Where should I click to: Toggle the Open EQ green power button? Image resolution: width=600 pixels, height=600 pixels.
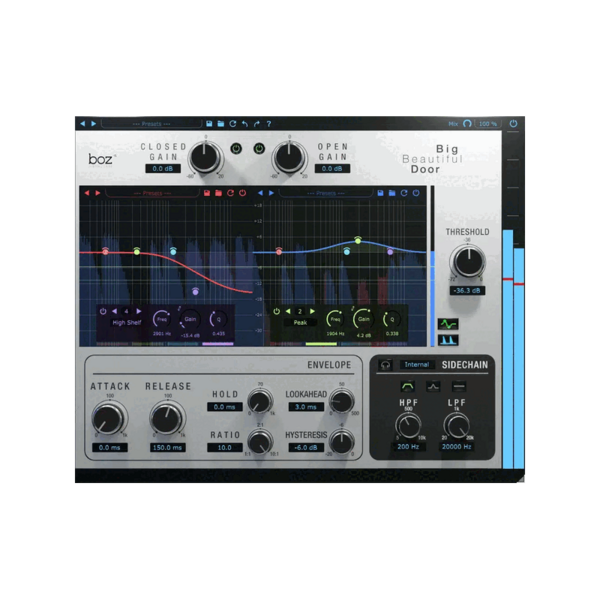pyautogui.click(x=259, y=148)
